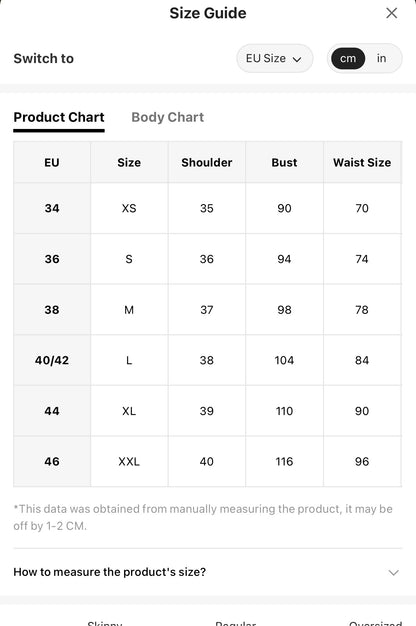Select the cm unit toggle
The width and height of the screenshot is (416, 626).
pyautogui.click(x=348, y=58)
